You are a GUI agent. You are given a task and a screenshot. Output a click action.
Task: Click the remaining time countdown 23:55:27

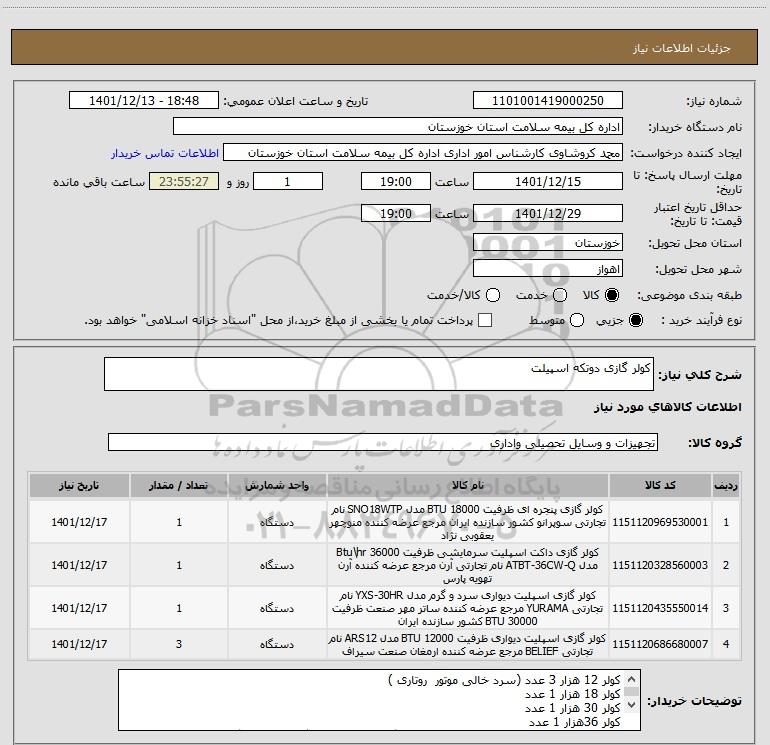point(184,182)
